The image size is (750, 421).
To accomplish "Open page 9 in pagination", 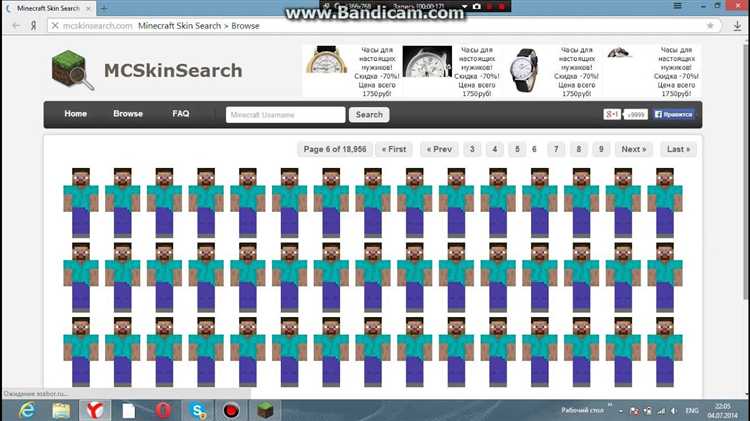I will pyautogui.click(x=601, y=149).
